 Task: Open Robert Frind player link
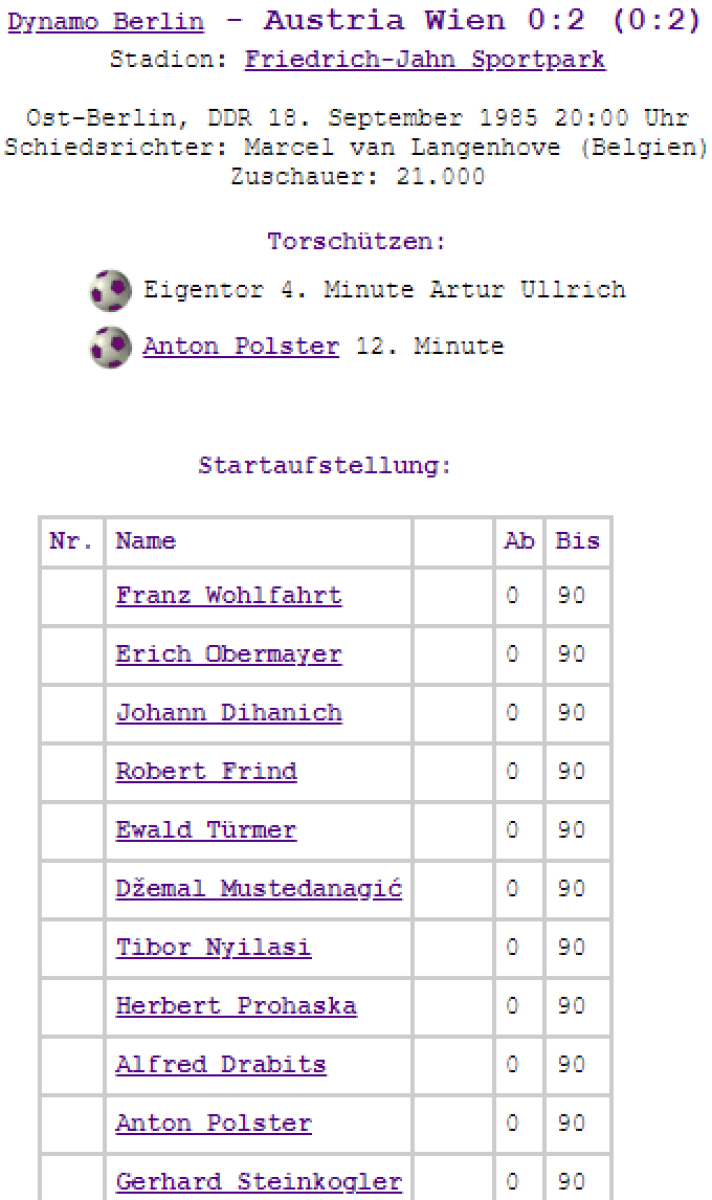[x=206, y=772]
